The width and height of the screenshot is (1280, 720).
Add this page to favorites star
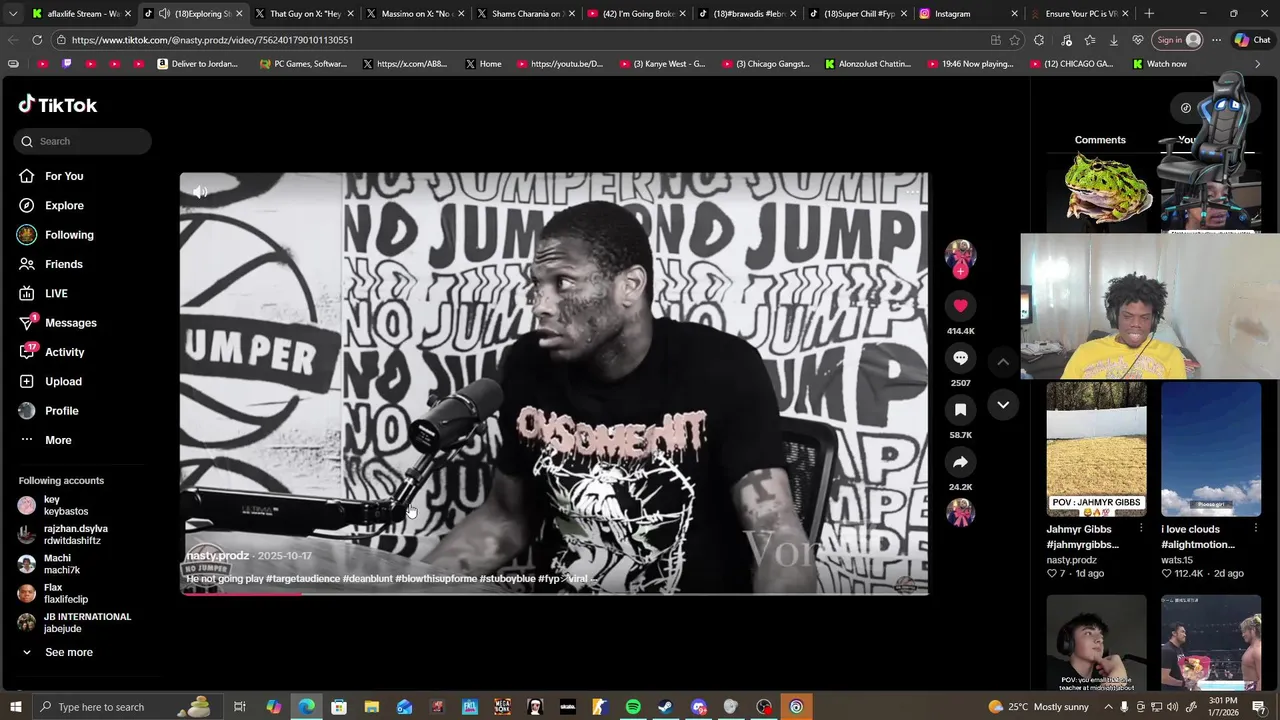[x=1015, y=40]
